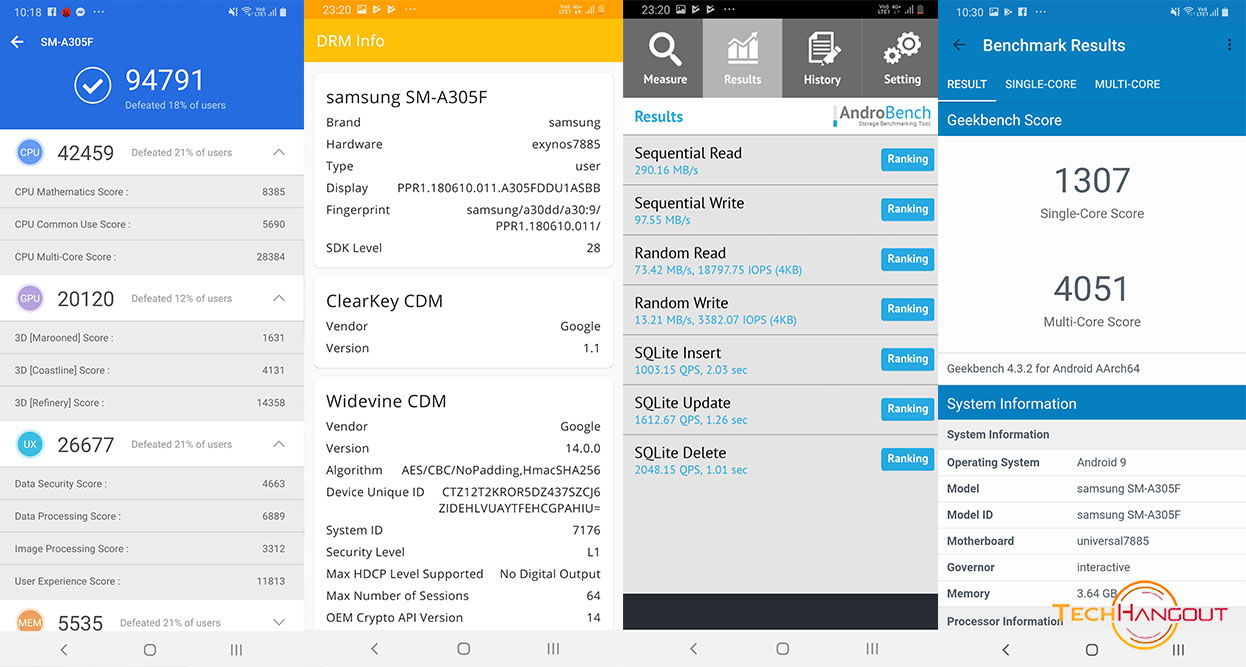Click the ClearKey CDM heading
The image size is (1246, 667).
click(384, 301)
